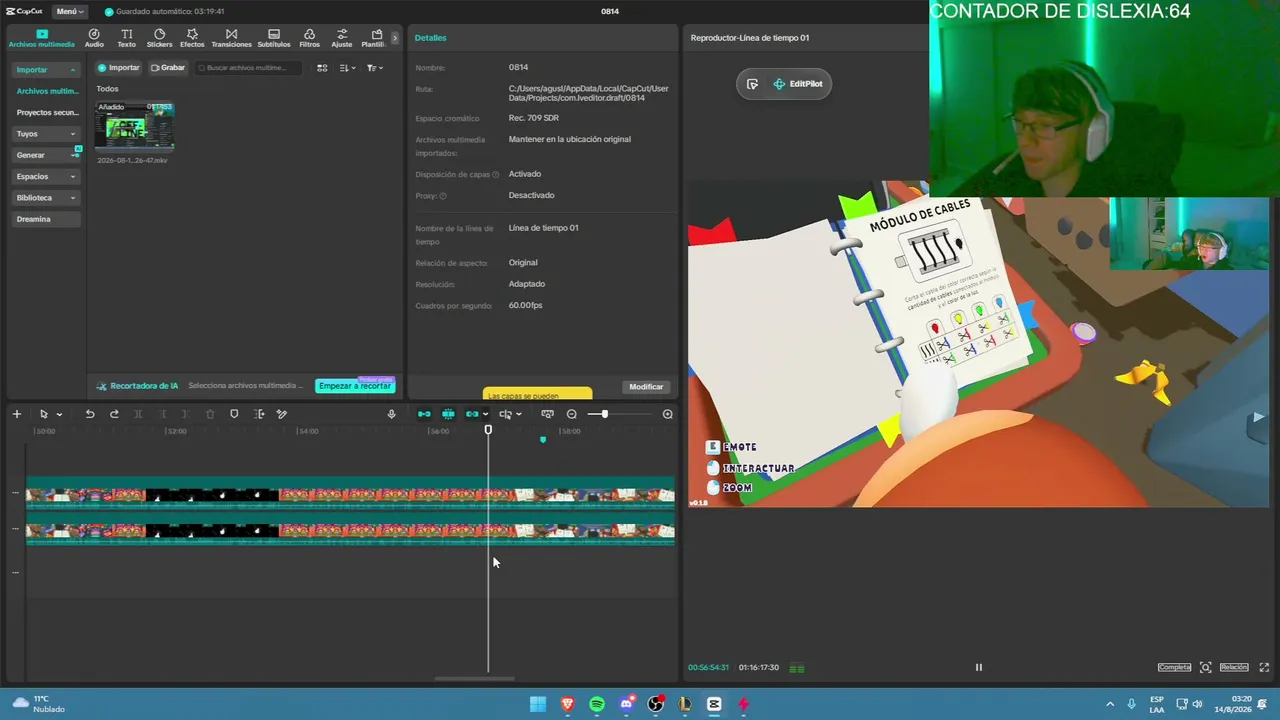Zoom in the timeline
Image resolution: width=1280 pixels, height=720 pixels.
[x=667, y=414]
